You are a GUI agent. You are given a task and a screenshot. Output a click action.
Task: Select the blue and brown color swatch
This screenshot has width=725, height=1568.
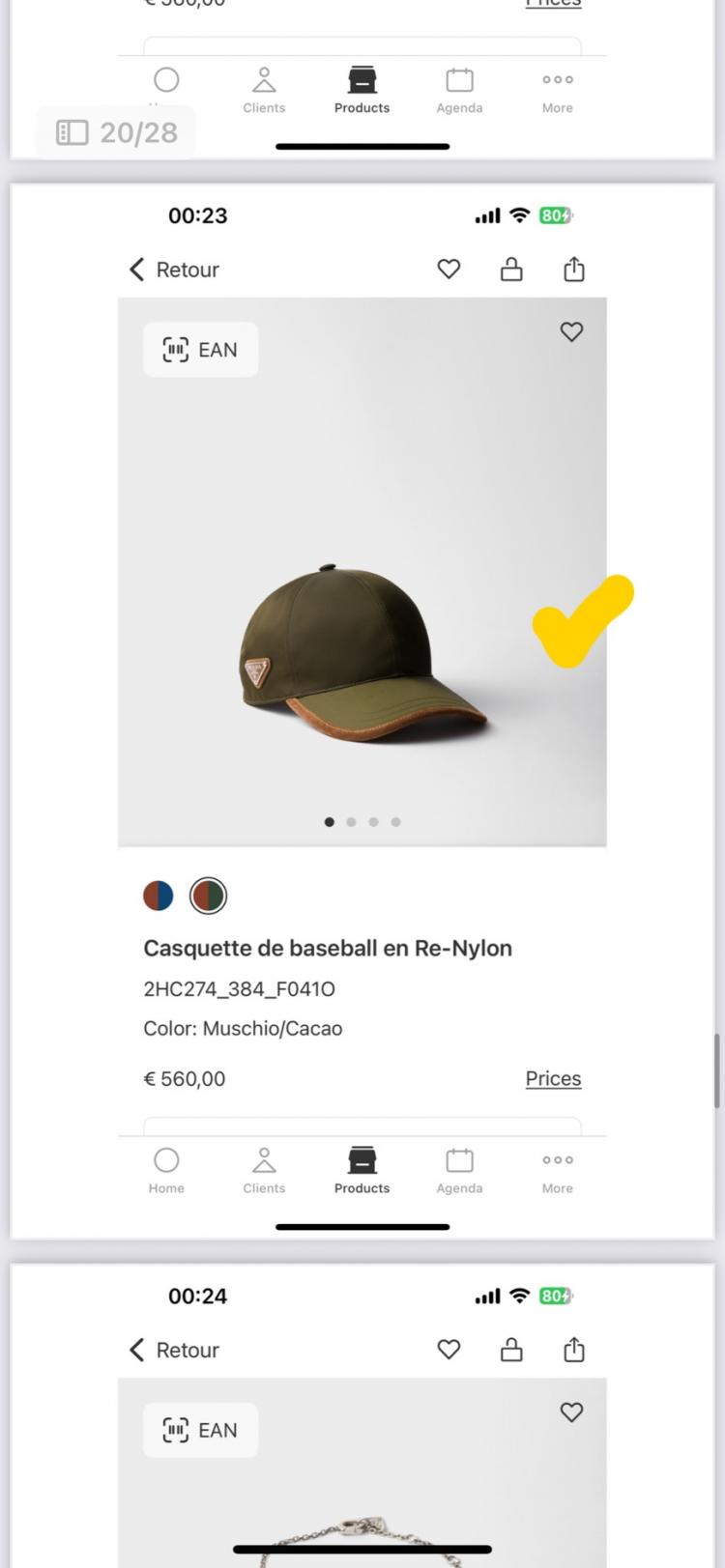159,896
